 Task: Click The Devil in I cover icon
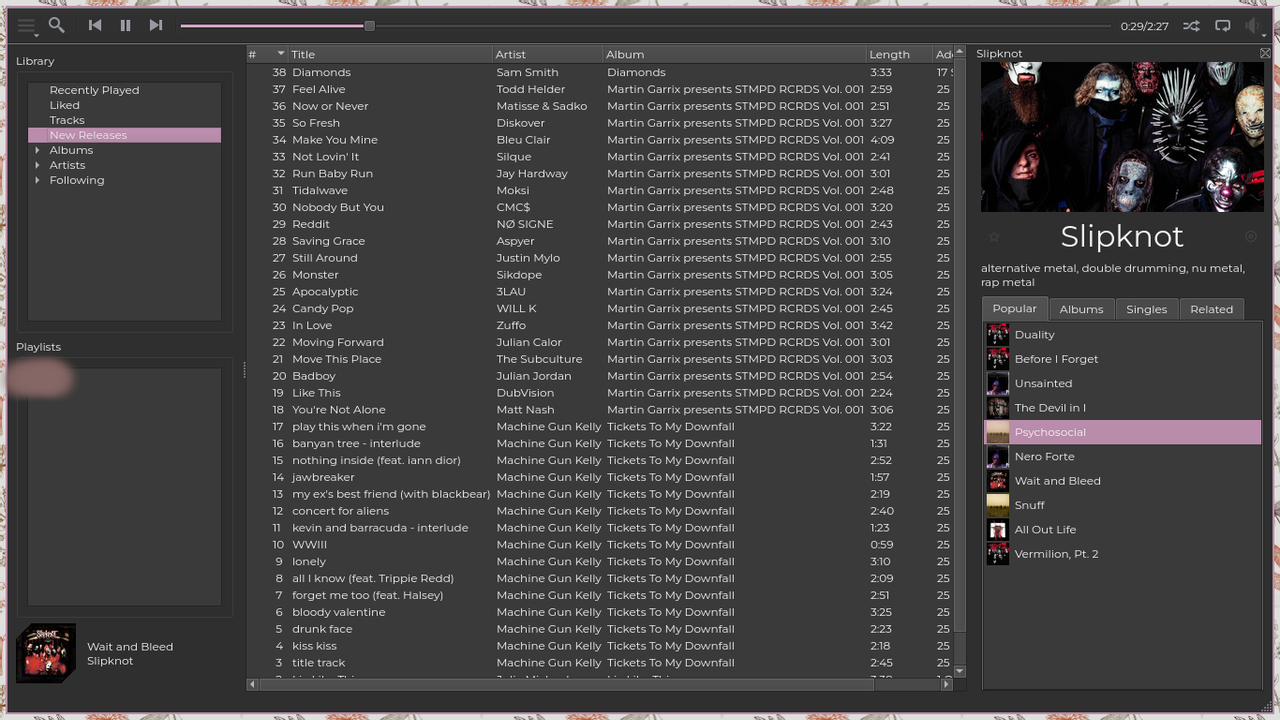point(998,408)
